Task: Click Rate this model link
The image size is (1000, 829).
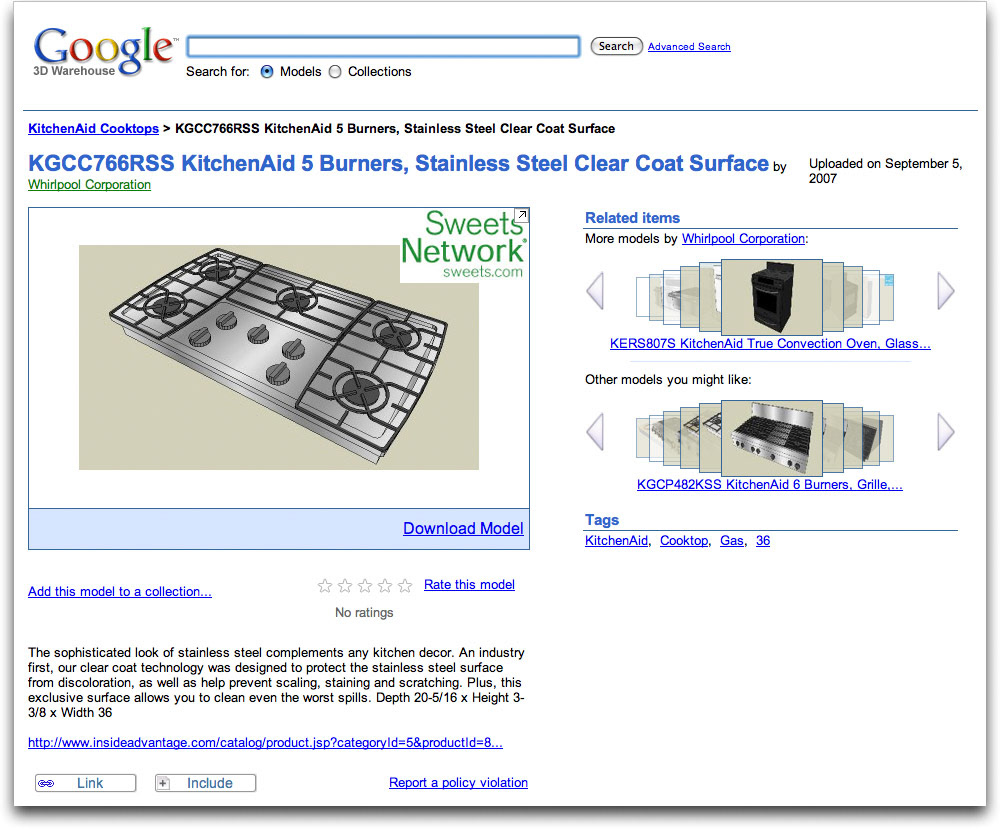Action: (x=469, y=584)
